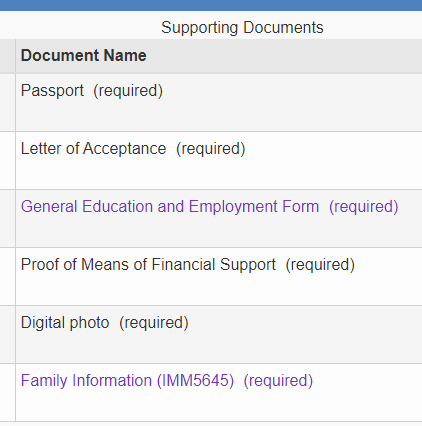Click the (required) label beside Digital photo
Screen dimensions: 422x426
click(154, 323)
